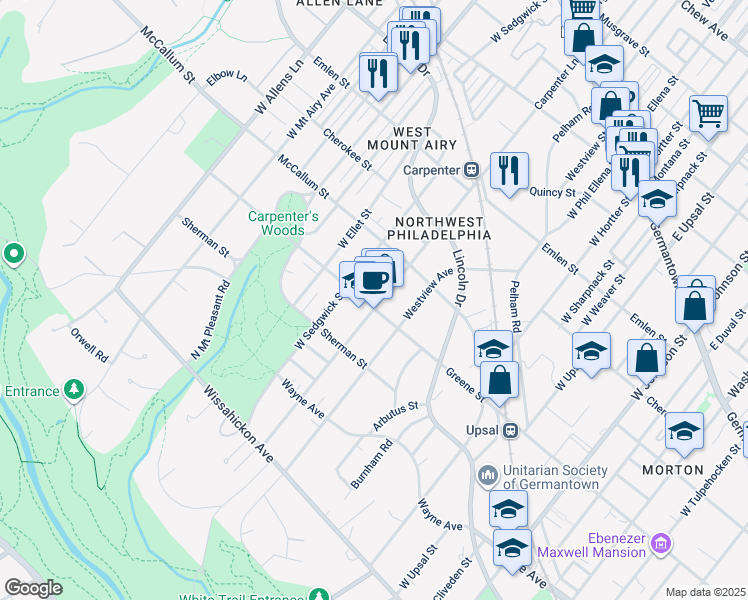The height and width of the screenshot is (600, 748).
Task: Click the Elbow Ln street label
Action: (227, 77)
